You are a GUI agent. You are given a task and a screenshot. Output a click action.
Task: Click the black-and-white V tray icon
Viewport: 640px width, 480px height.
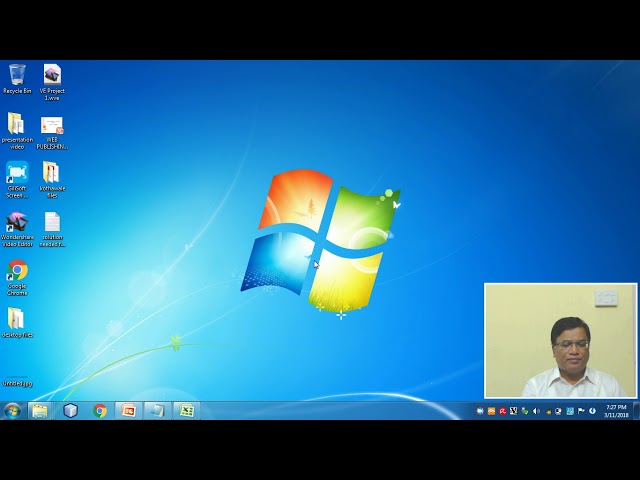[513, 411]
